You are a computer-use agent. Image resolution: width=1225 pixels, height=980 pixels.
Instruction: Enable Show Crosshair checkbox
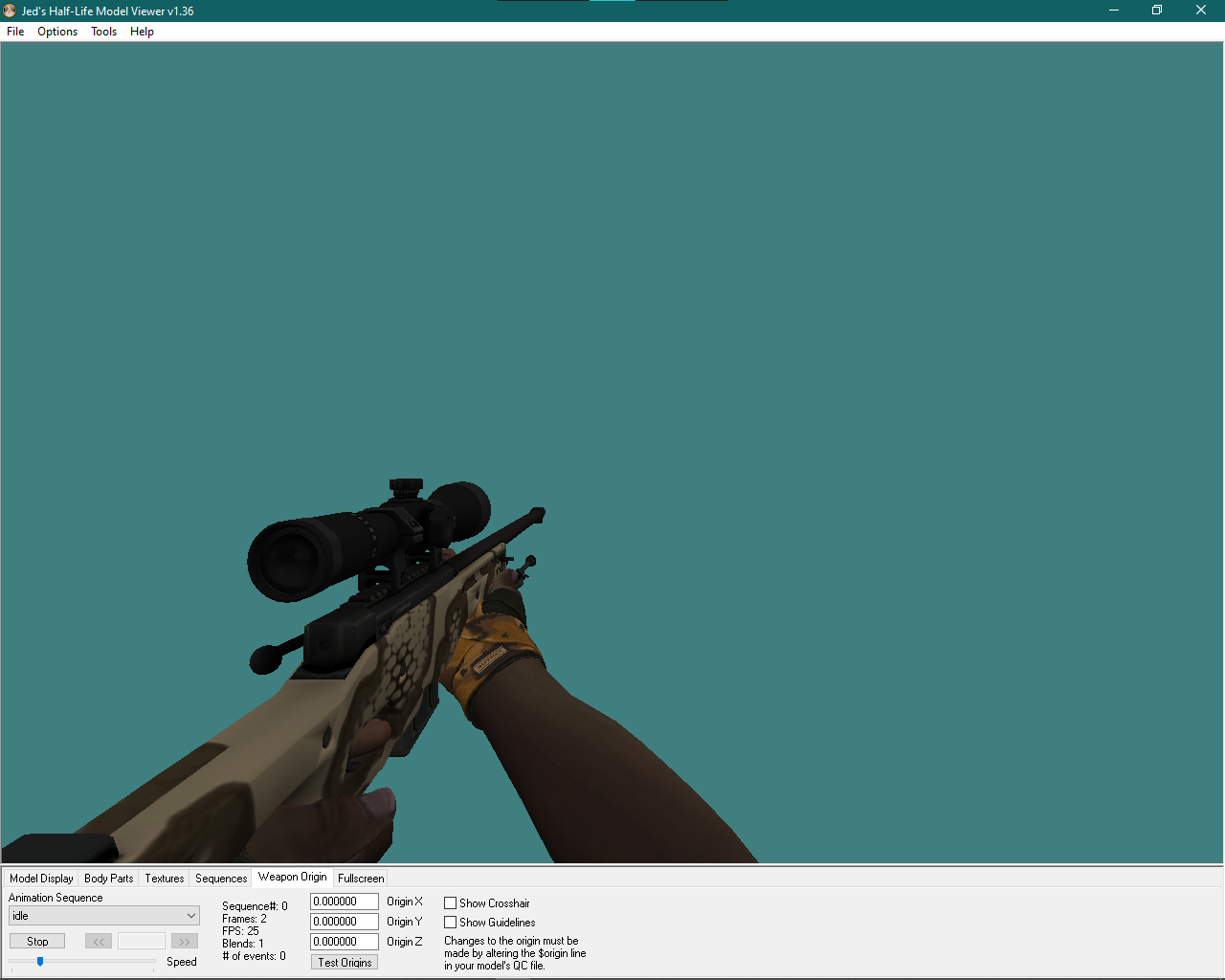click(x=450, y=903)
